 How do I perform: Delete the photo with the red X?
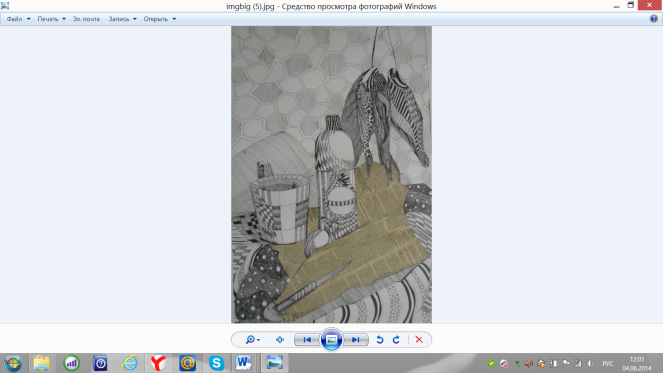click(x=419, y=340)
